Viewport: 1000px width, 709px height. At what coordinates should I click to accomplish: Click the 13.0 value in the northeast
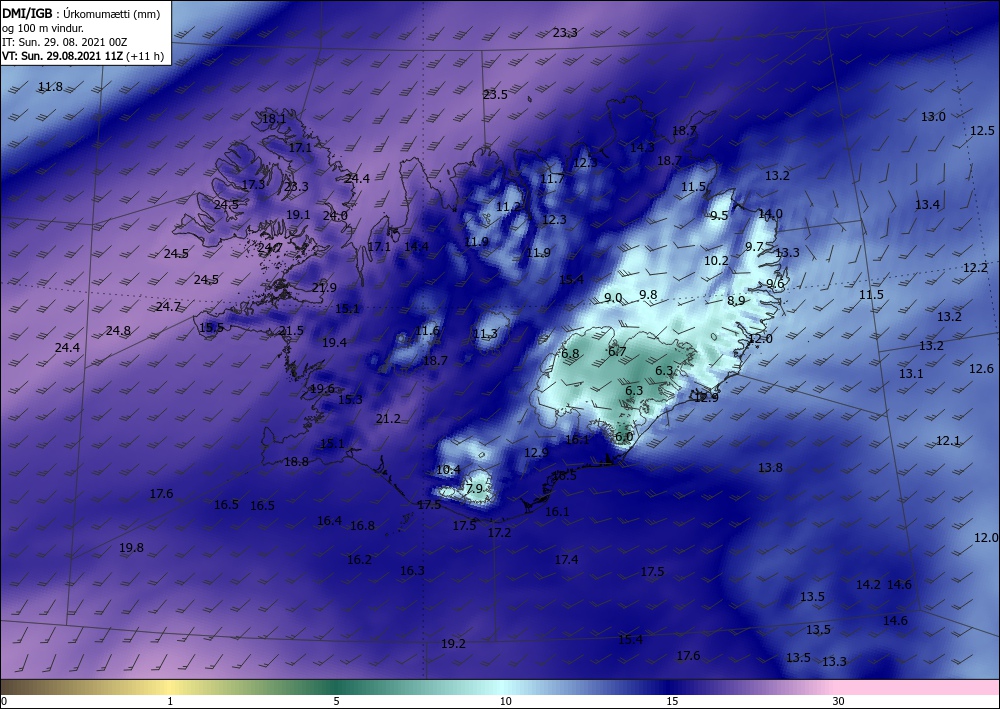click(x=933, y=117)
